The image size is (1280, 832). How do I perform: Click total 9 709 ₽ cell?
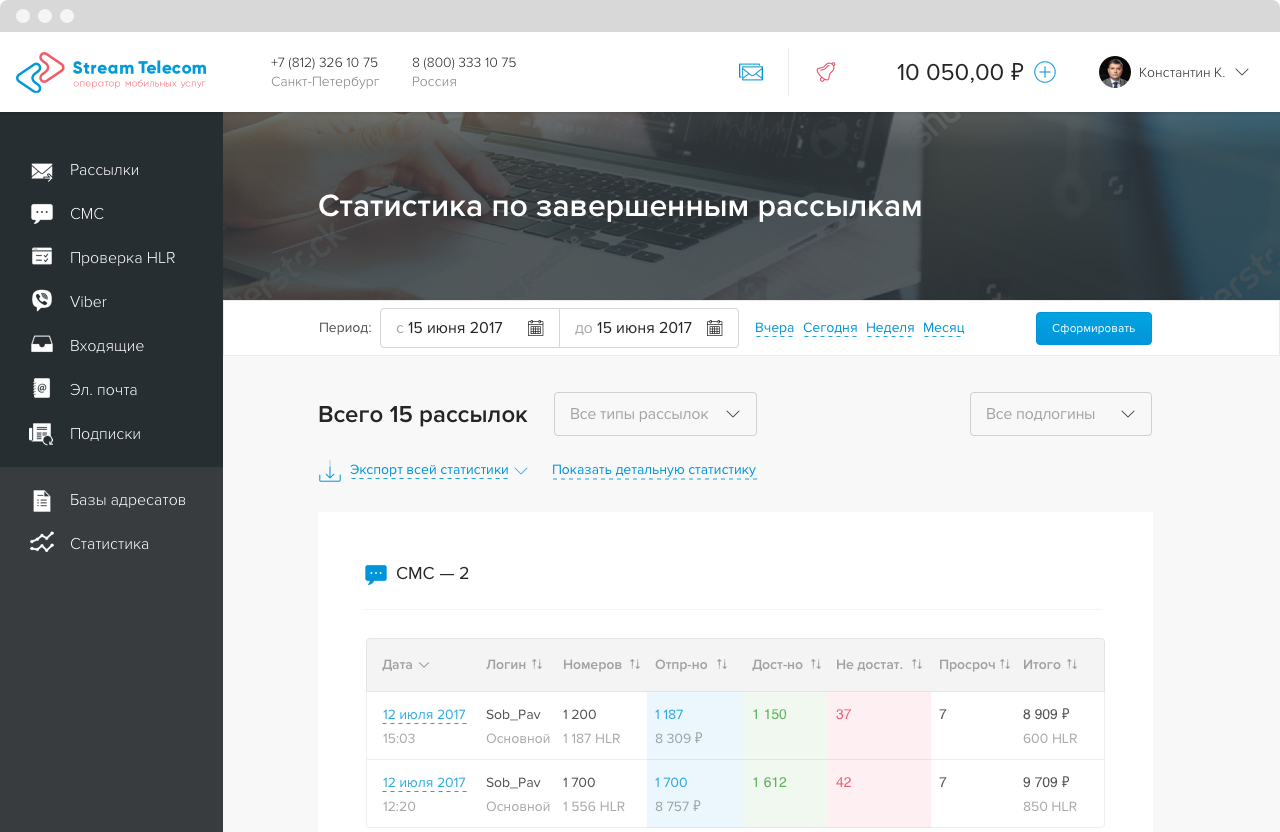tap(1046, 783)
